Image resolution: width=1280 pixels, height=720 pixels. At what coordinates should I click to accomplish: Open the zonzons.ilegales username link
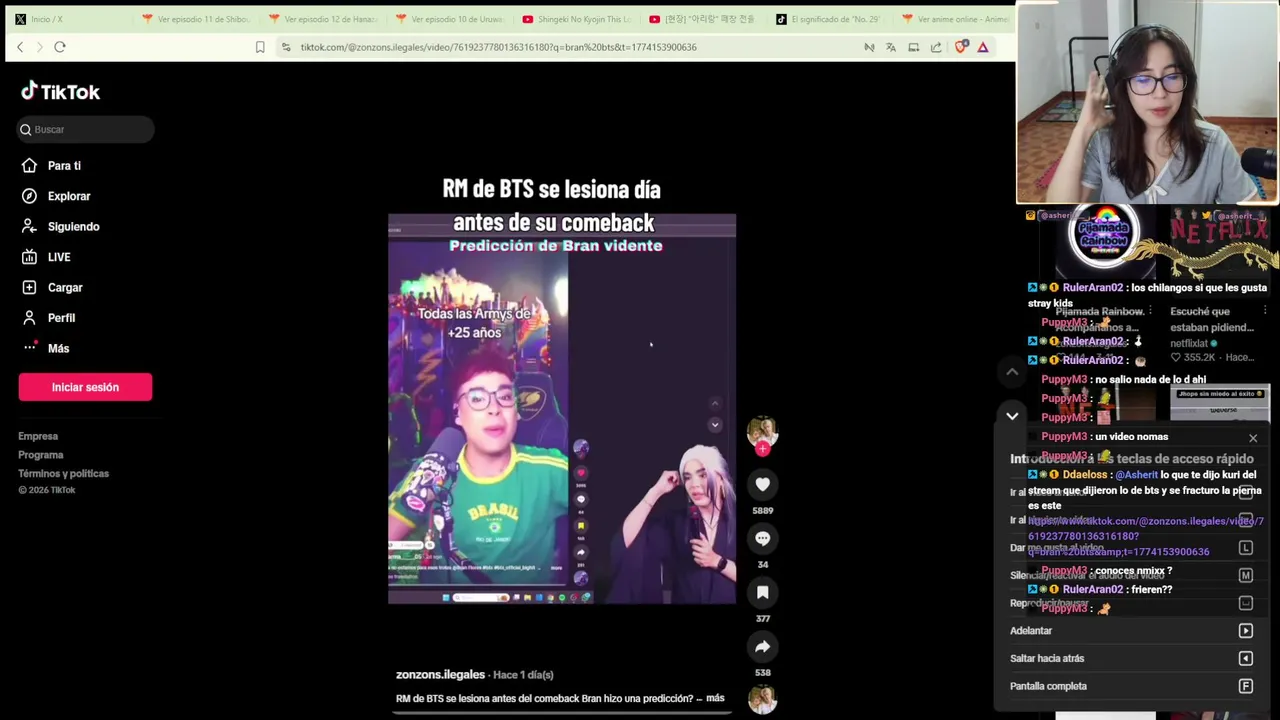tap(440, 675)
